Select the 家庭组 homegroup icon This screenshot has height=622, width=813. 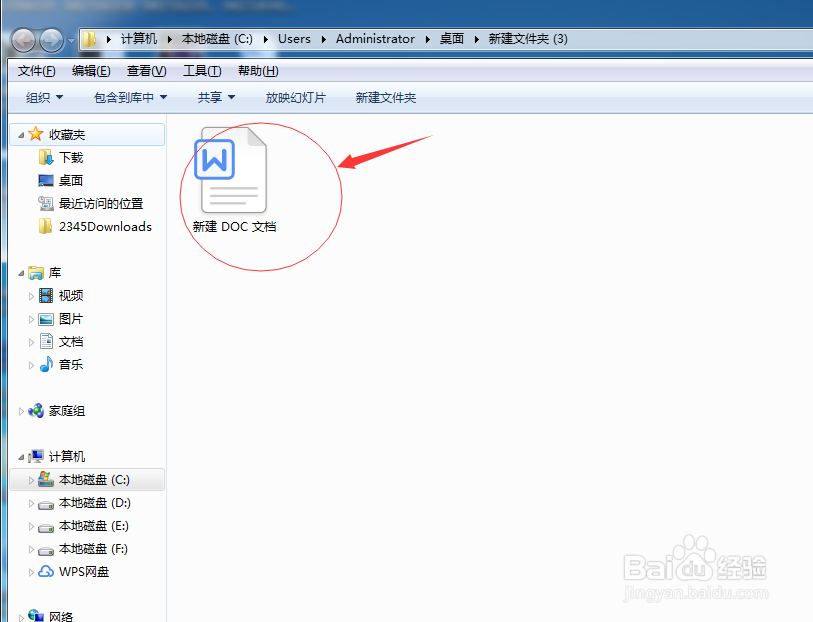[62, 410]
